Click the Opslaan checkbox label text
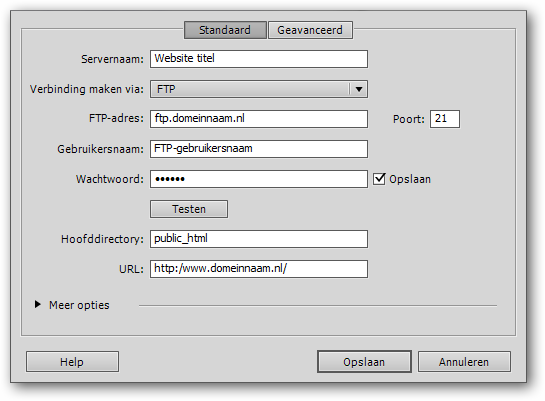This screenshot has width=545, height=401. coord(410,179)
